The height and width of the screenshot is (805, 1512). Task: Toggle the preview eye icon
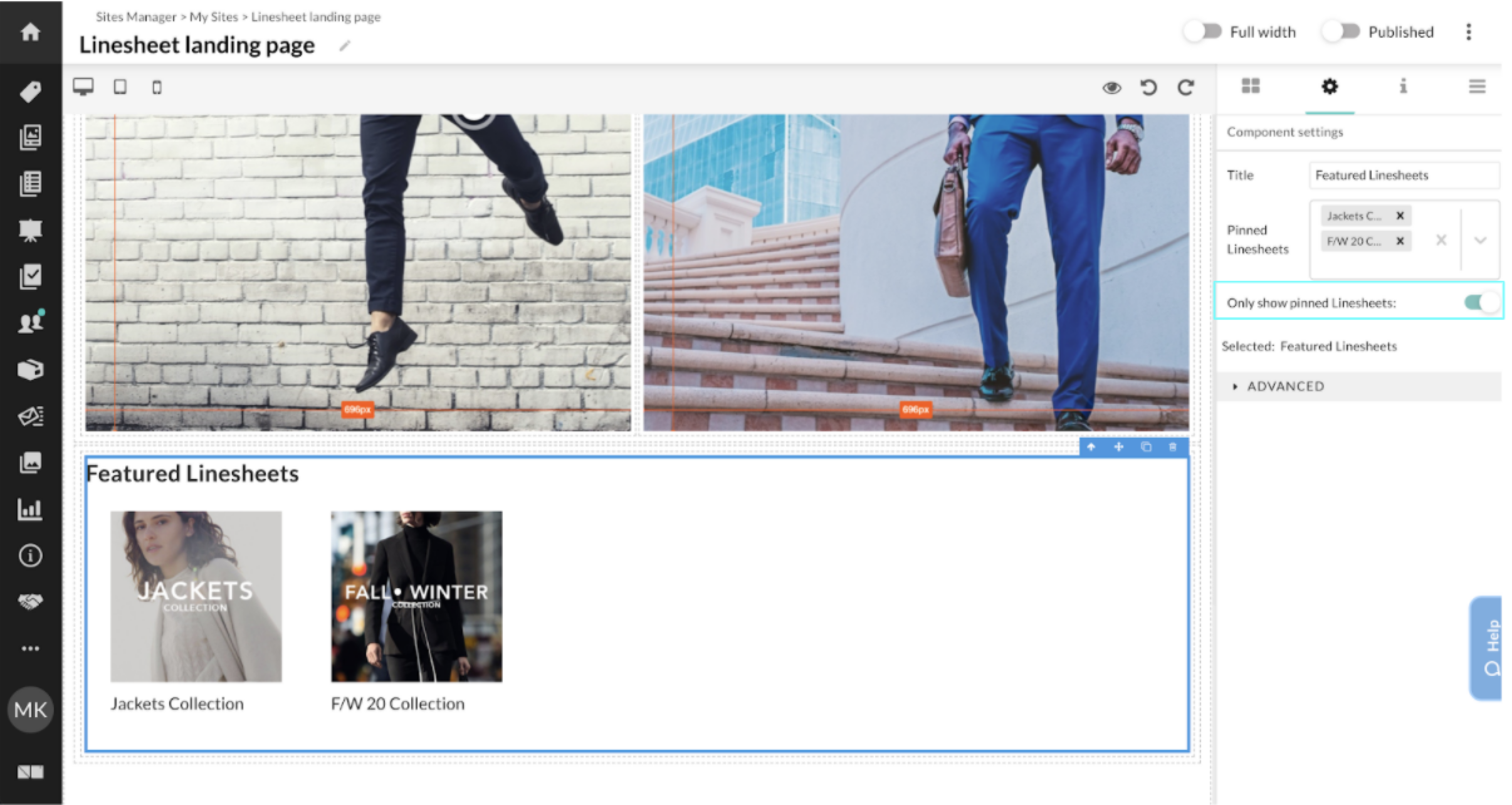1111,88
